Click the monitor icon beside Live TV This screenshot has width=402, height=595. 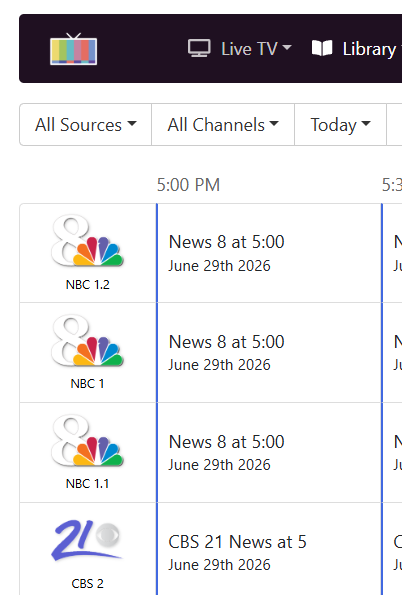199,49
